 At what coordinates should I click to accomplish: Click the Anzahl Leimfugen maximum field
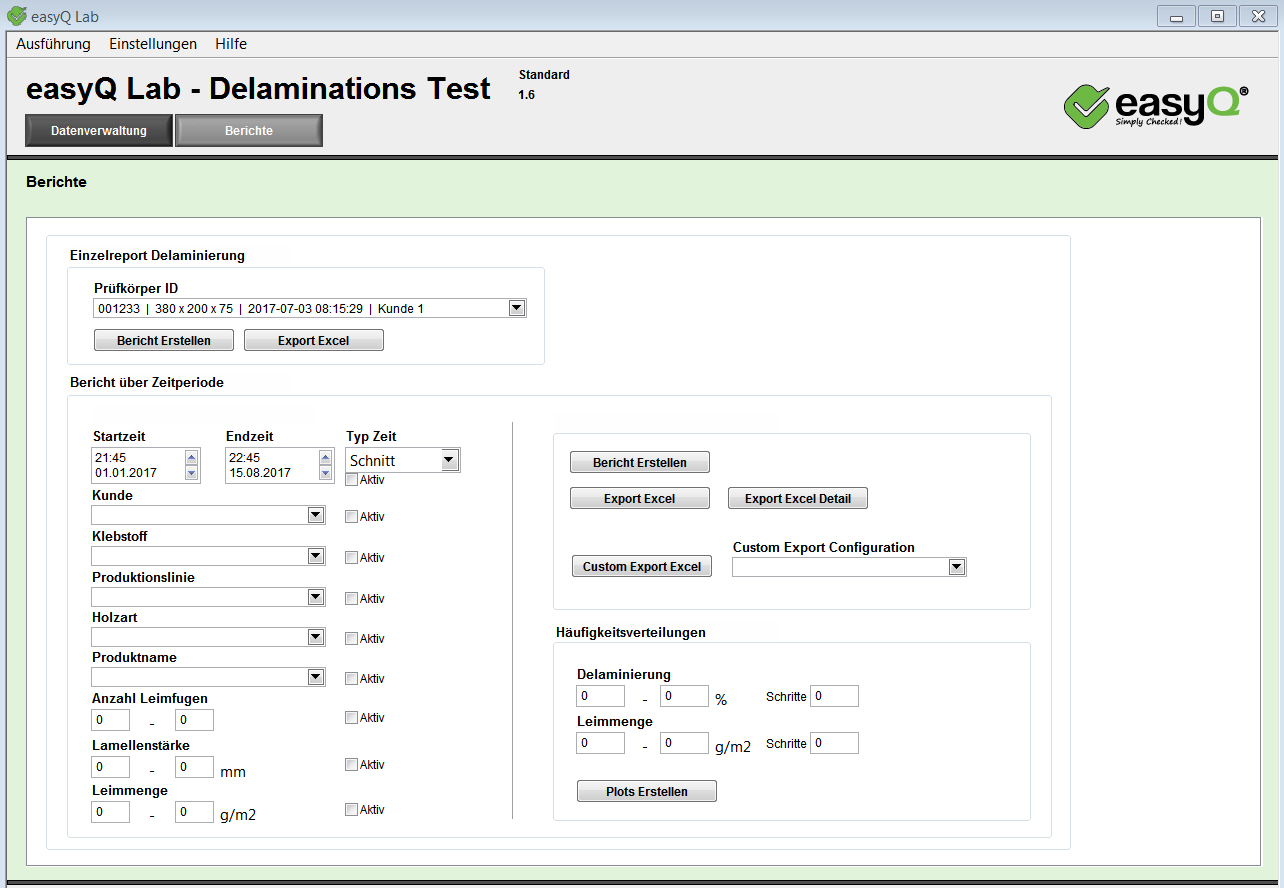tap(194, 720)
